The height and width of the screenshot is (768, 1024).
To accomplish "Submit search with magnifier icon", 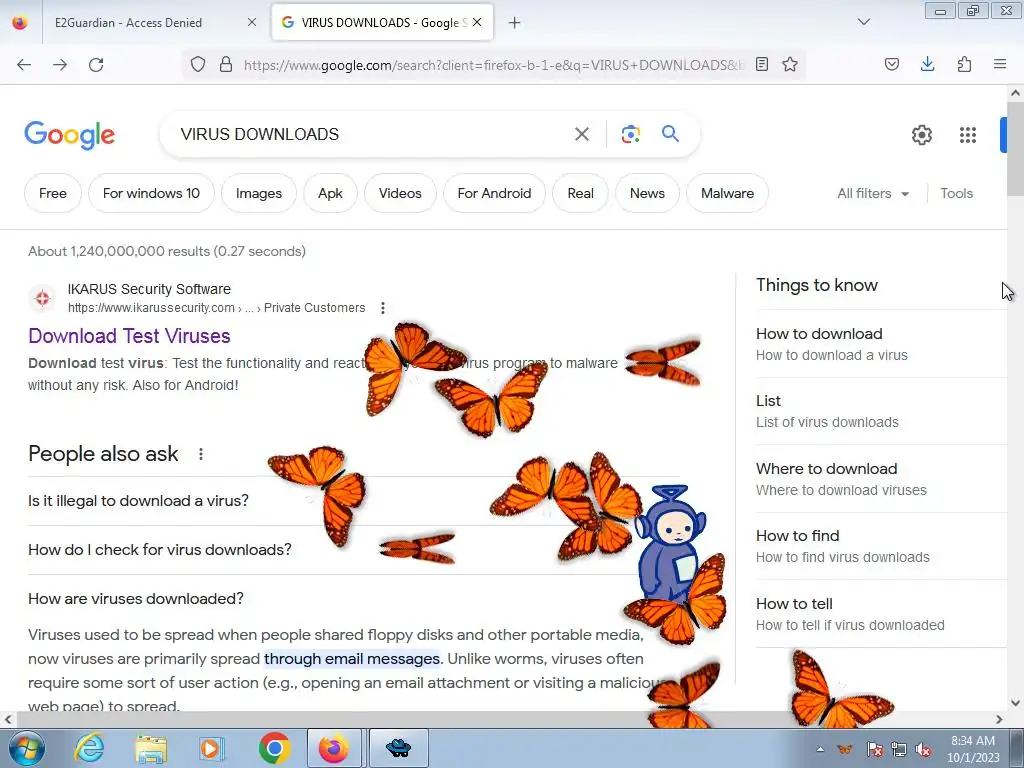I will (670, 134).
